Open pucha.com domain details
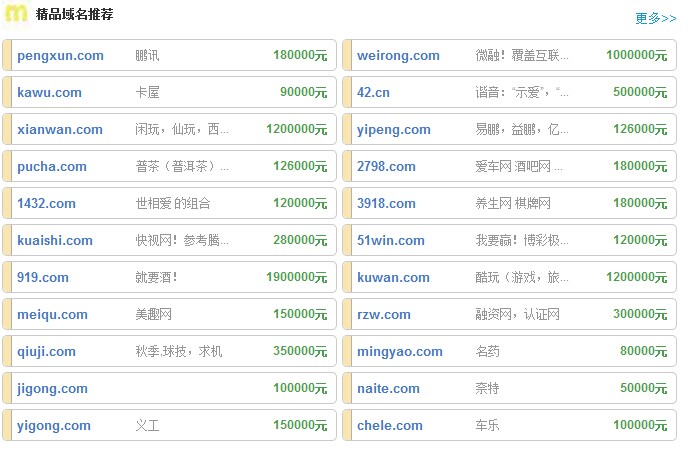688x455 pixels. pyautogui.click(x=52, y=167)
